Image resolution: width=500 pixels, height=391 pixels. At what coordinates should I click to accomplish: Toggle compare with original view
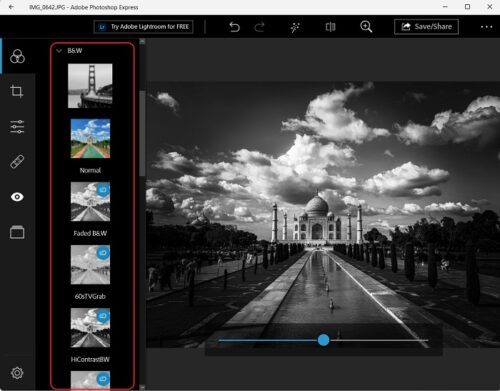pos(330,27)
